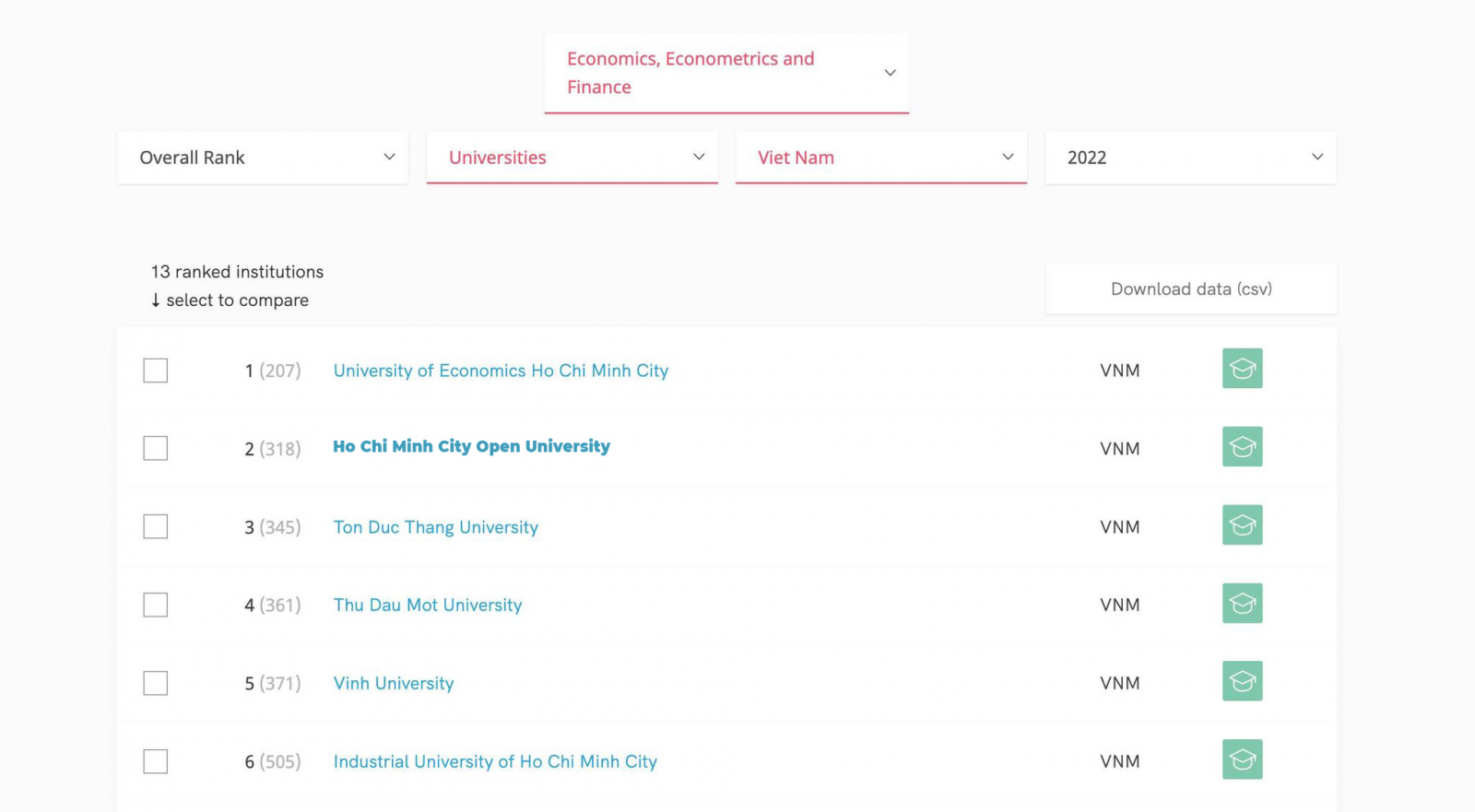The image size is (1475, 812).
Task: Click VNM in the Vinh University row
Action: tap(1120, 684)
